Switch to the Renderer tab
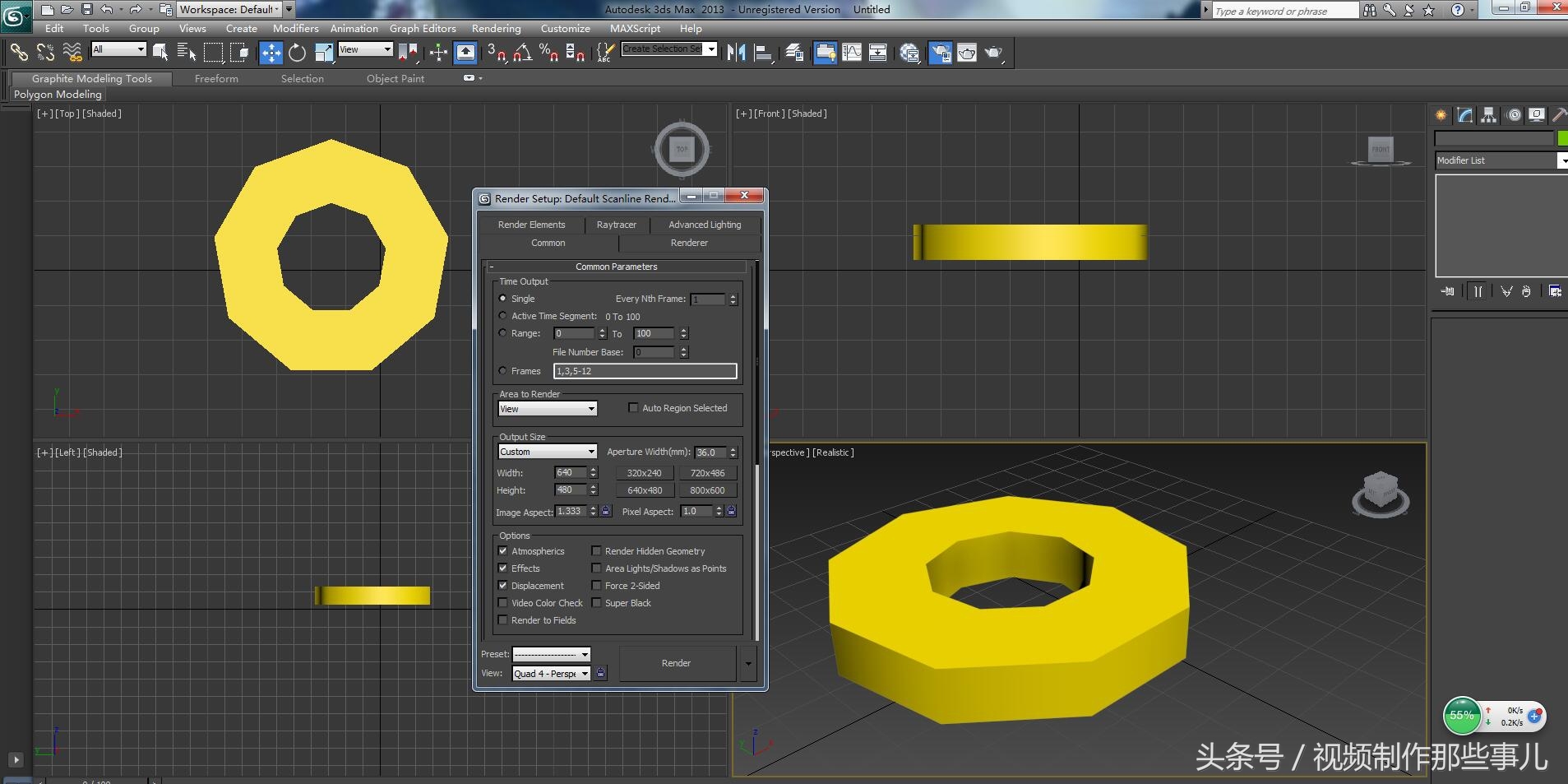Viewport: 1568px width, 784px height. [689, 243]
